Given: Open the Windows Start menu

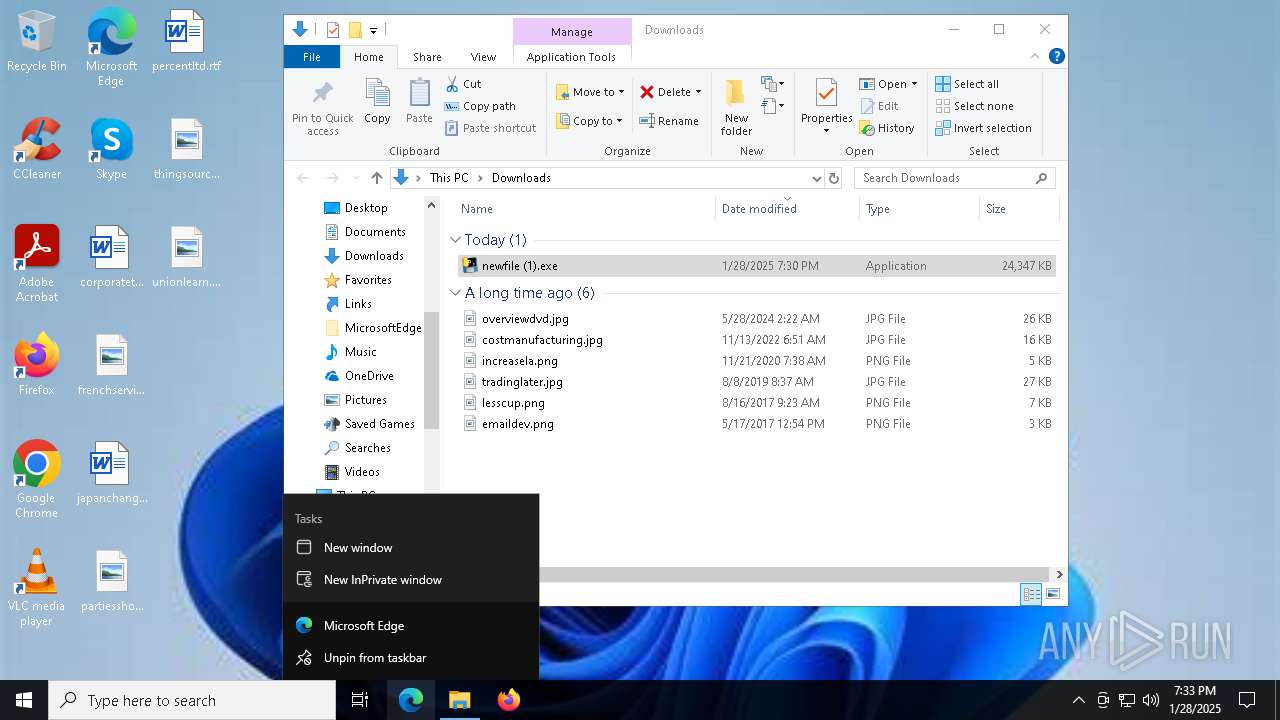Looking at the screenshot, I should [24, 700].
